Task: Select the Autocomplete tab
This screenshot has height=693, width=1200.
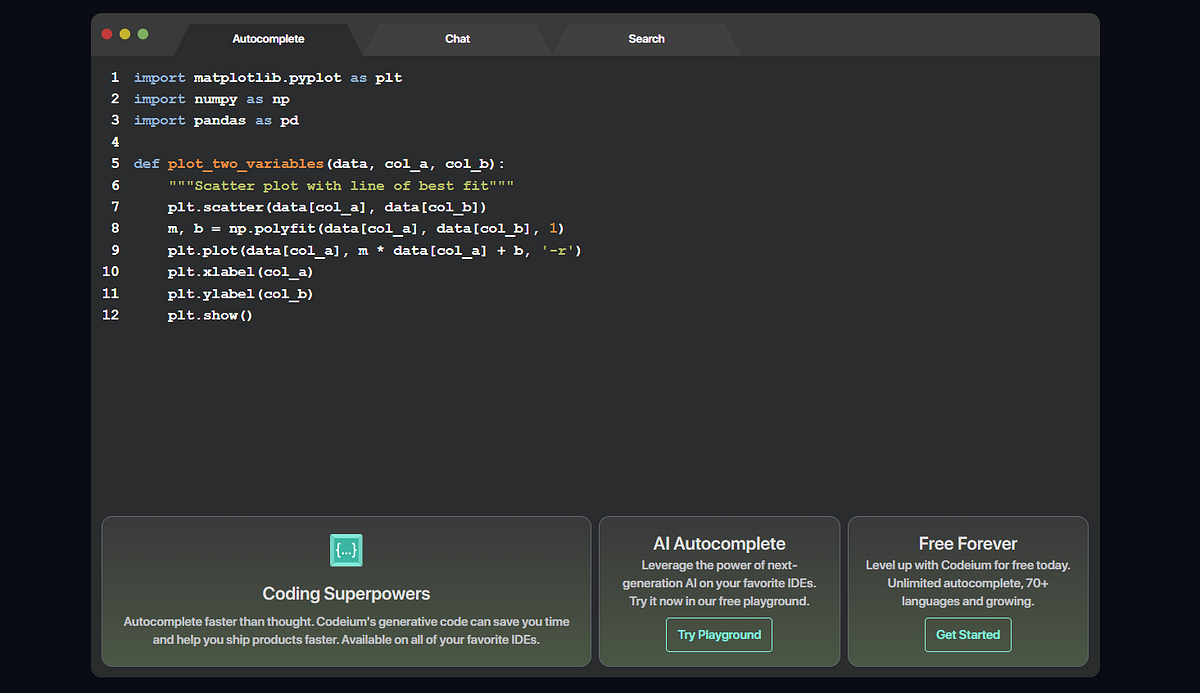Action: 268,38
